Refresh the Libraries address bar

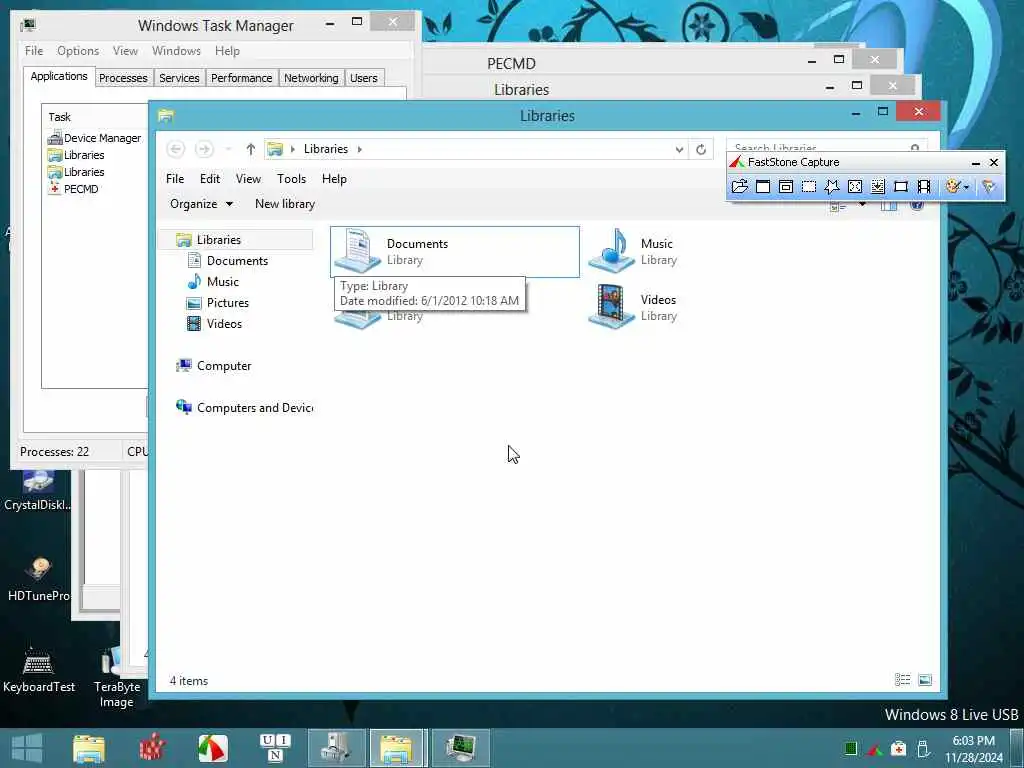[x=701, y=149]
